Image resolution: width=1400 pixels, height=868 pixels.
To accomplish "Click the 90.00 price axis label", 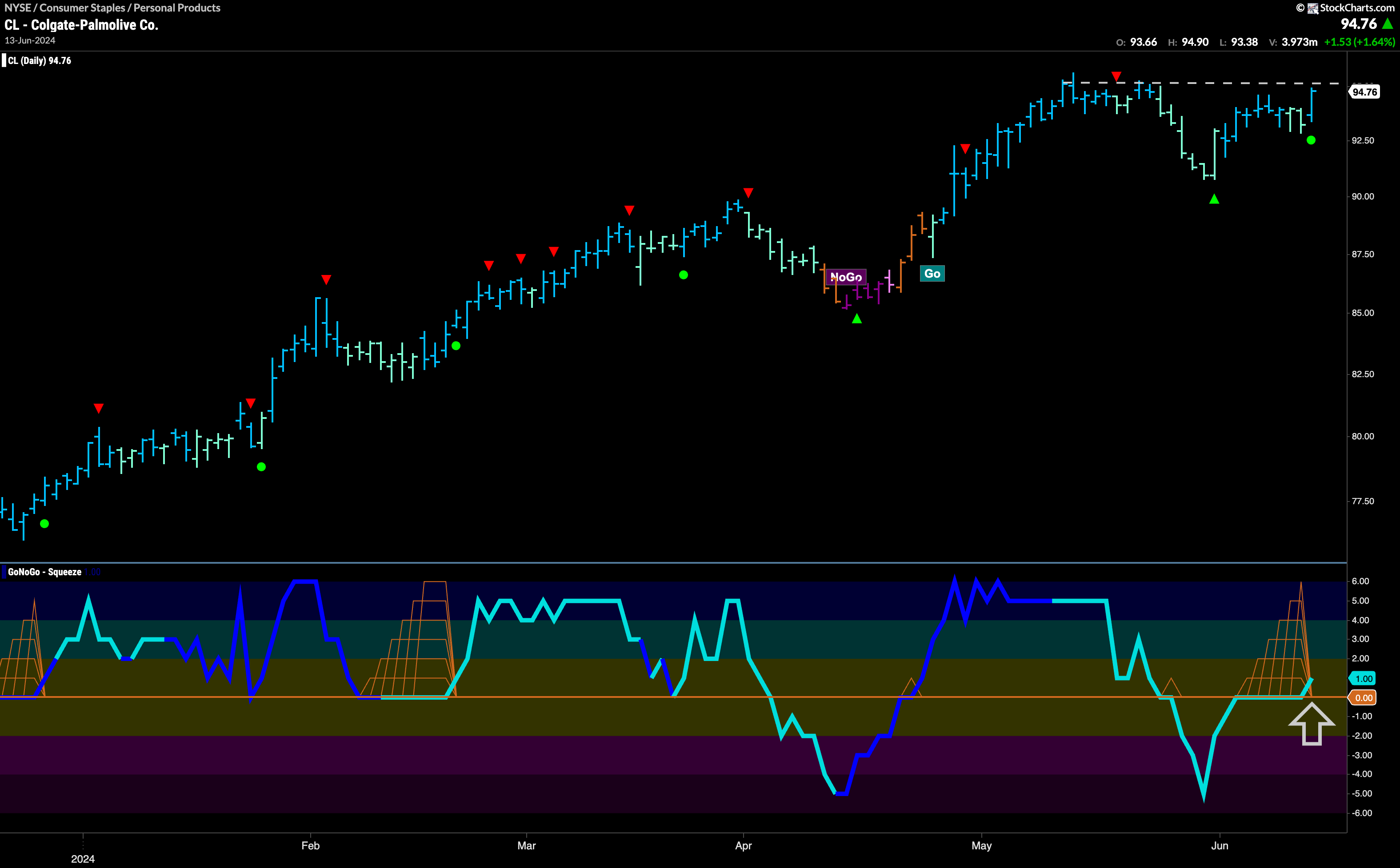I will pos(1363,196).
